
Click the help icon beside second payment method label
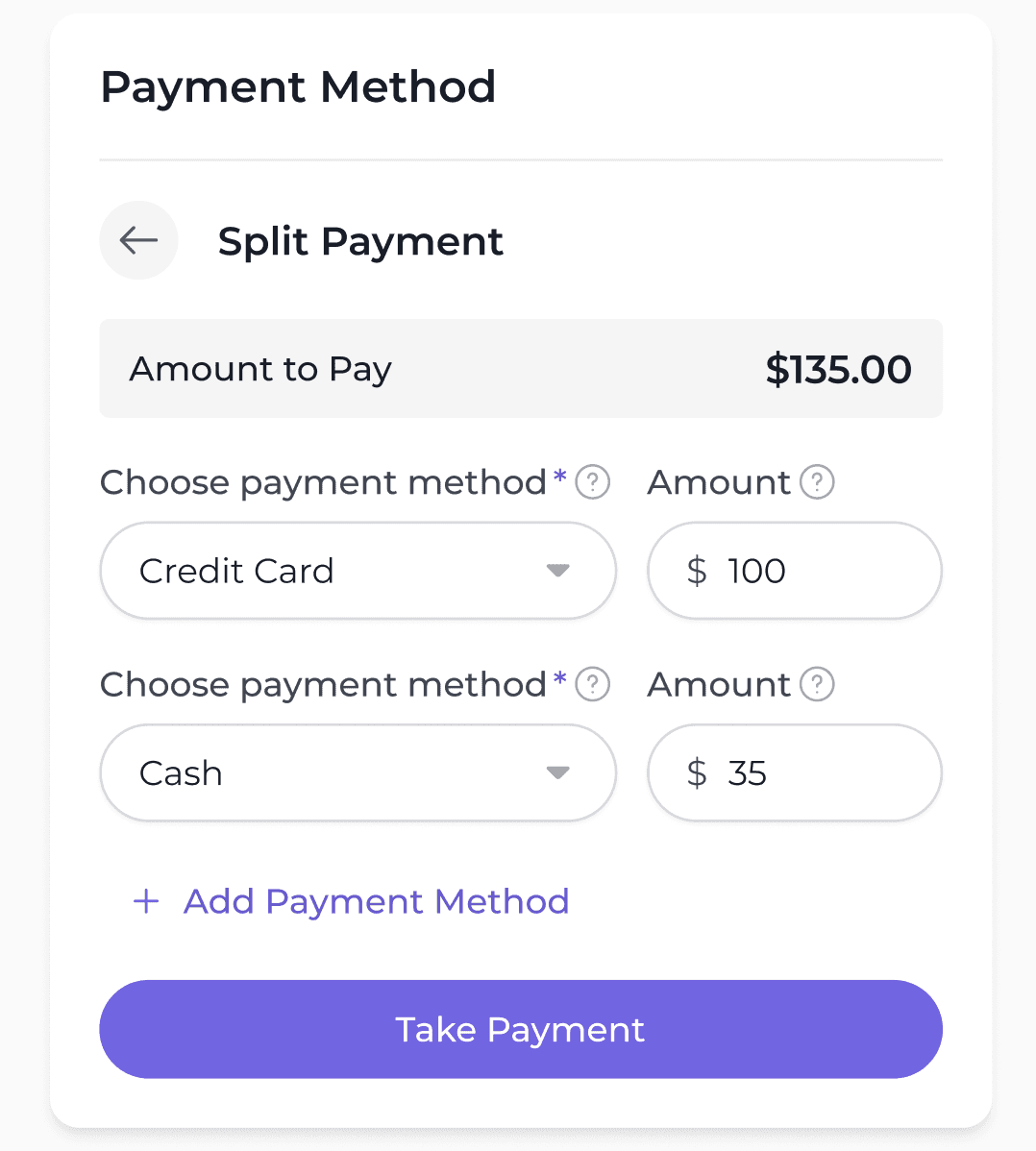coord(594,684)
